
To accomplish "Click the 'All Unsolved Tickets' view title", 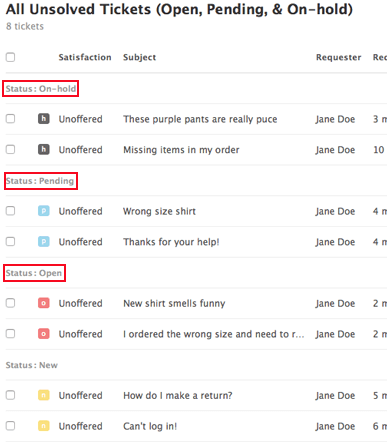I will click(179, 9).
